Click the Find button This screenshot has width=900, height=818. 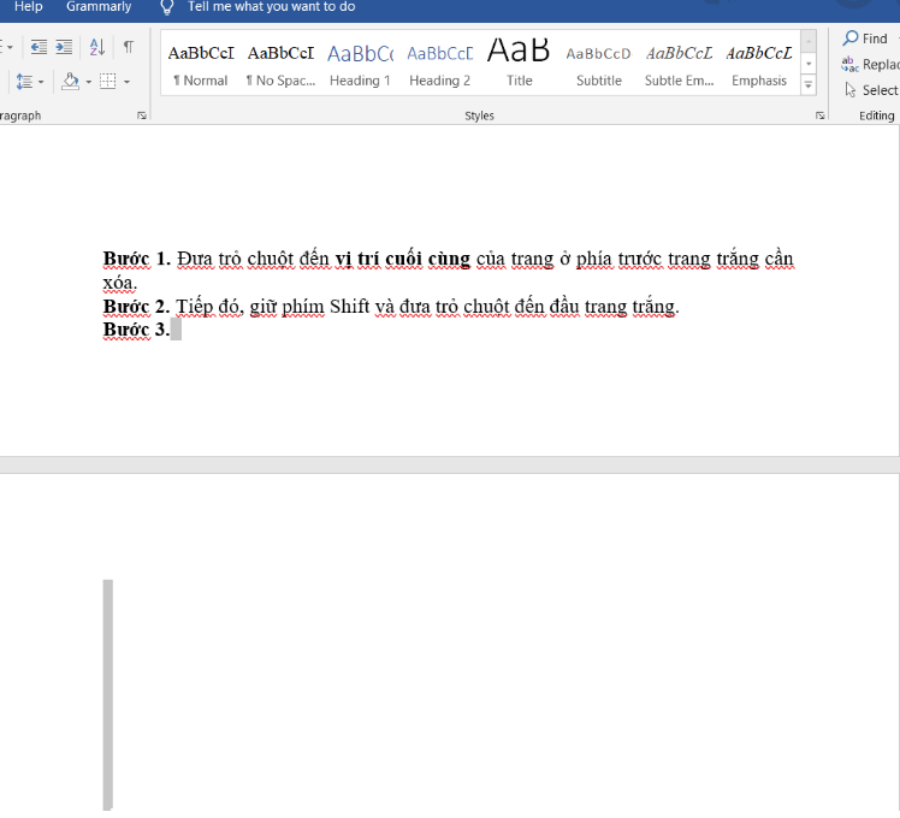(x=866, y=38)
